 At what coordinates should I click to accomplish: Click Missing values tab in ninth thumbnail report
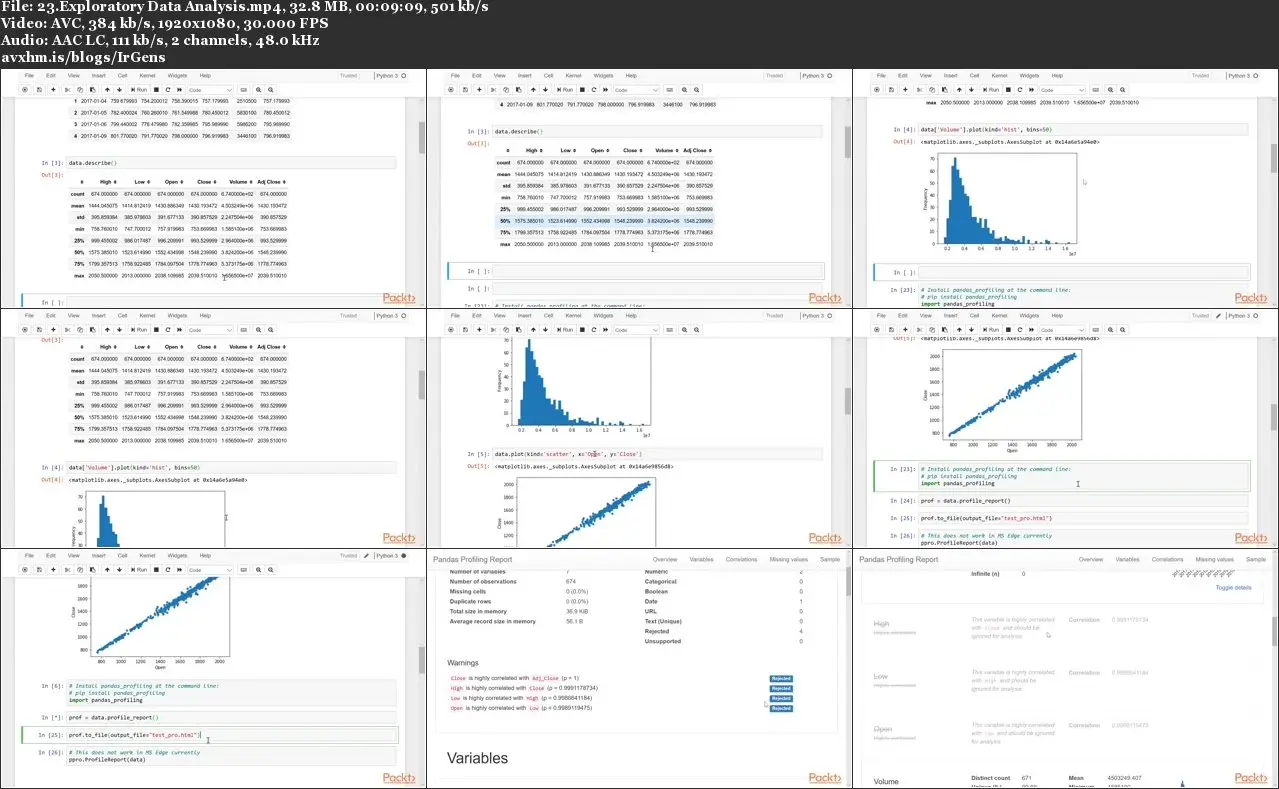coord(1214,560)
